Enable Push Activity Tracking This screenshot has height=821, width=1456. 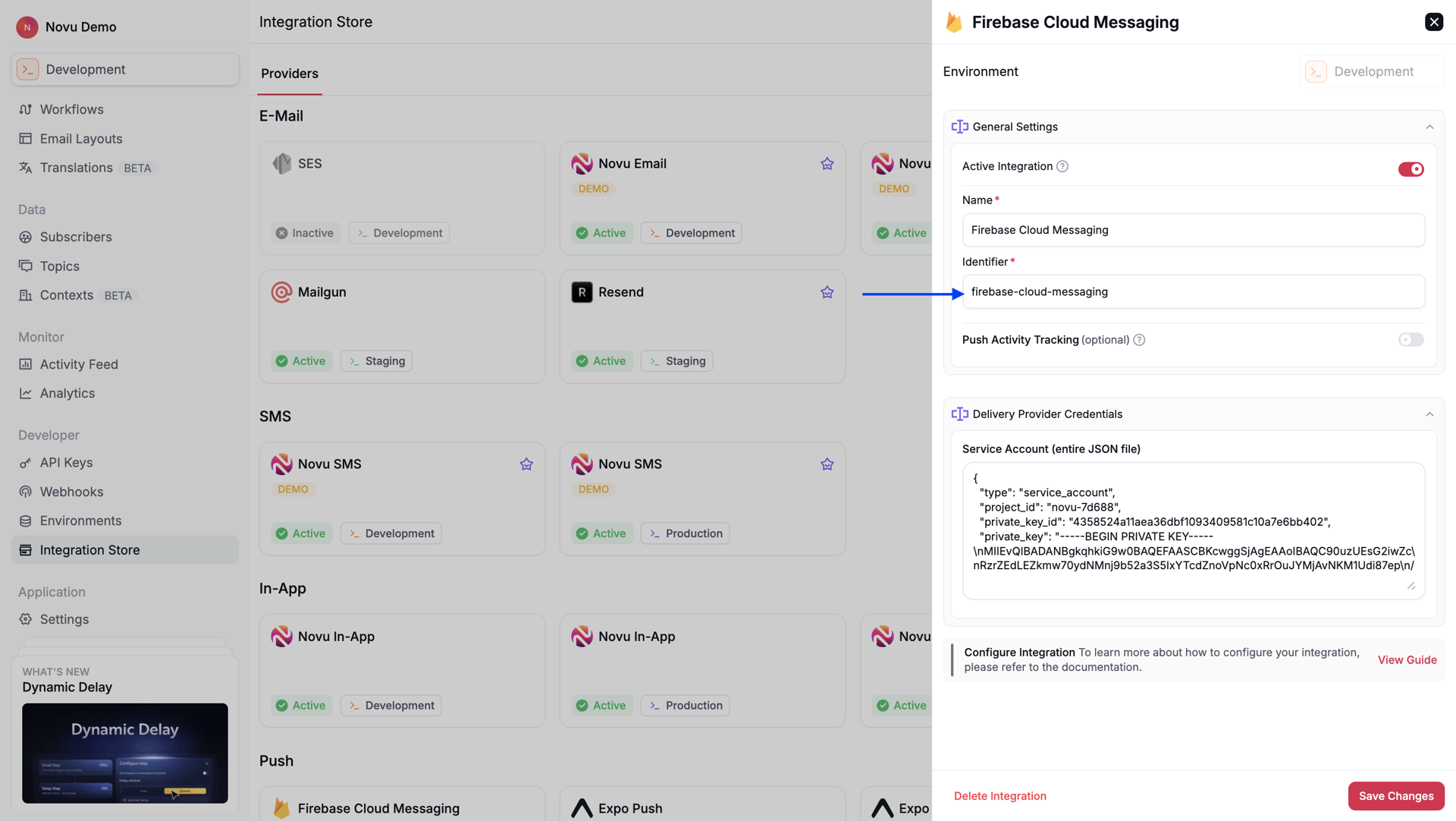point(1410,340)
